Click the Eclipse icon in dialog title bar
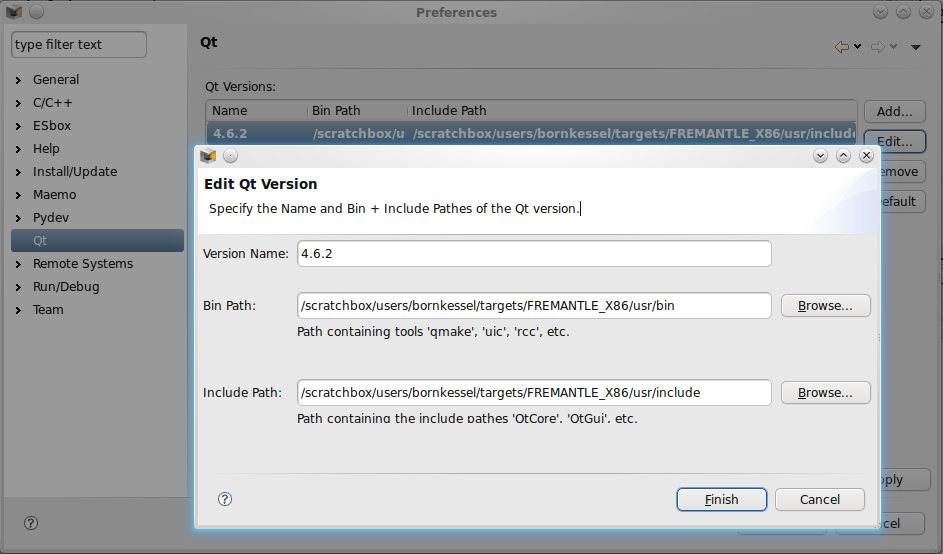 pyautogui.click(x=208, y=156)
